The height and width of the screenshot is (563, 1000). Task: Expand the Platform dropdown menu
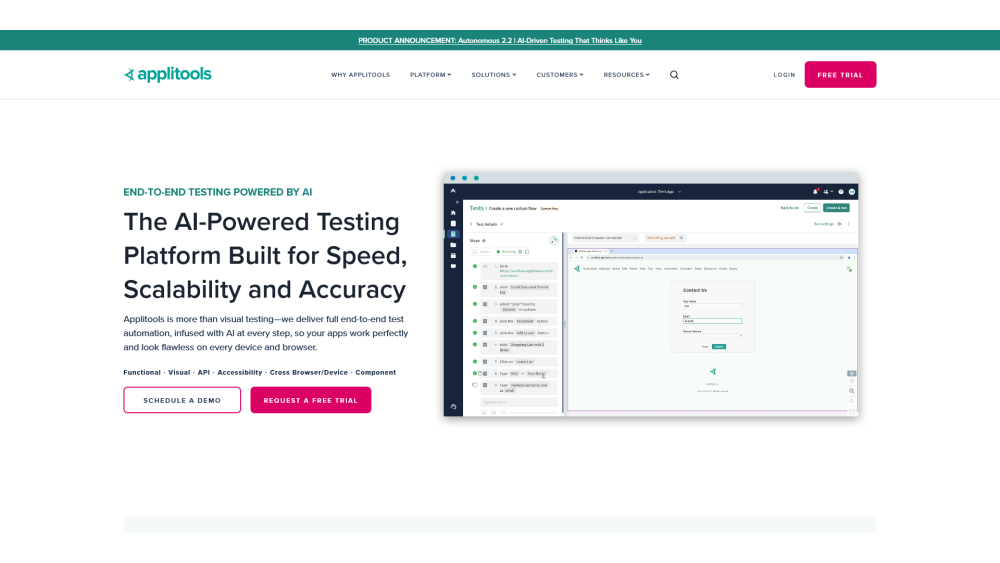tap(430, 75)
